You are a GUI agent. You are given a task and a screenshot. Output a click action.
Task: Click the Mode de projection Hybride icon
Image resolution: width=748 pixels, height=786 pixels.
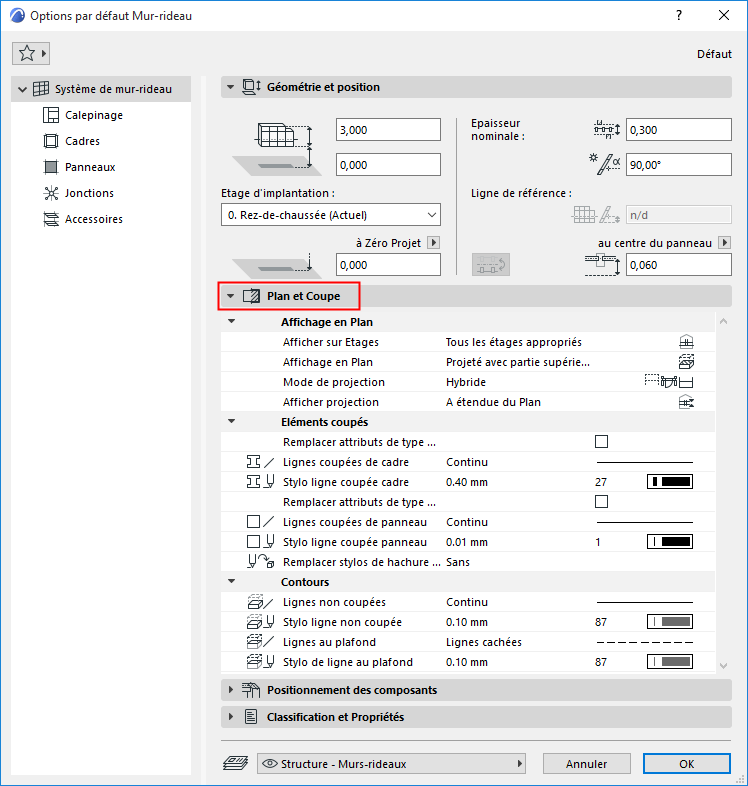pyautogui.click(x=669, y=381)
